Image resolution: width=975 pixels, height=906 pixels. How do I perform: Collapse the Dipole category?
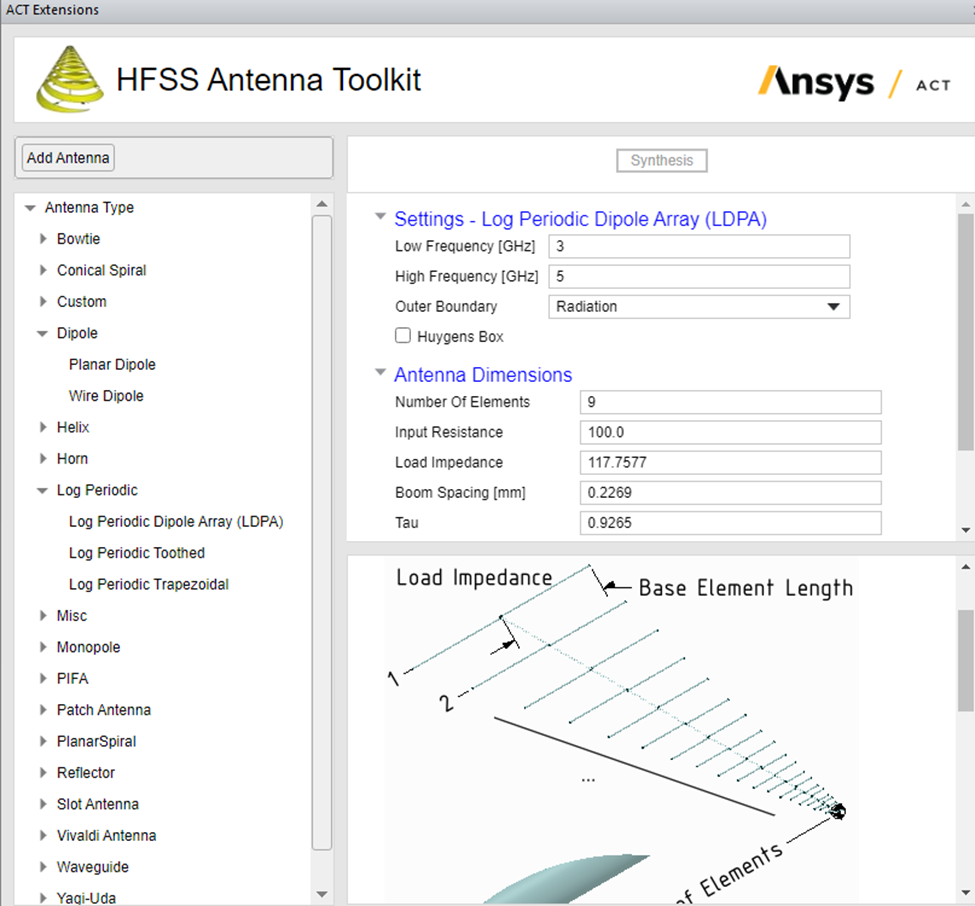coord(42,332)
